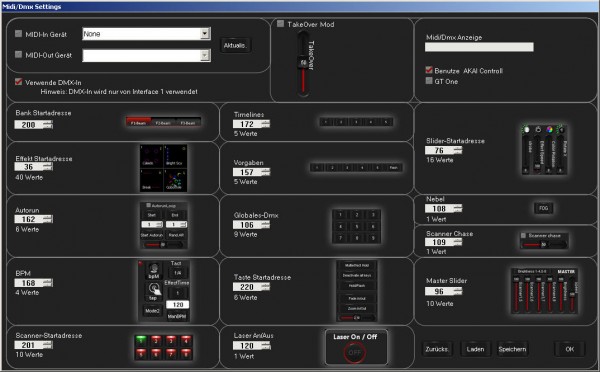600x372 pixels.
Task: Click the BPM 168 spinner arrows
Action: [x=47, y=283]
